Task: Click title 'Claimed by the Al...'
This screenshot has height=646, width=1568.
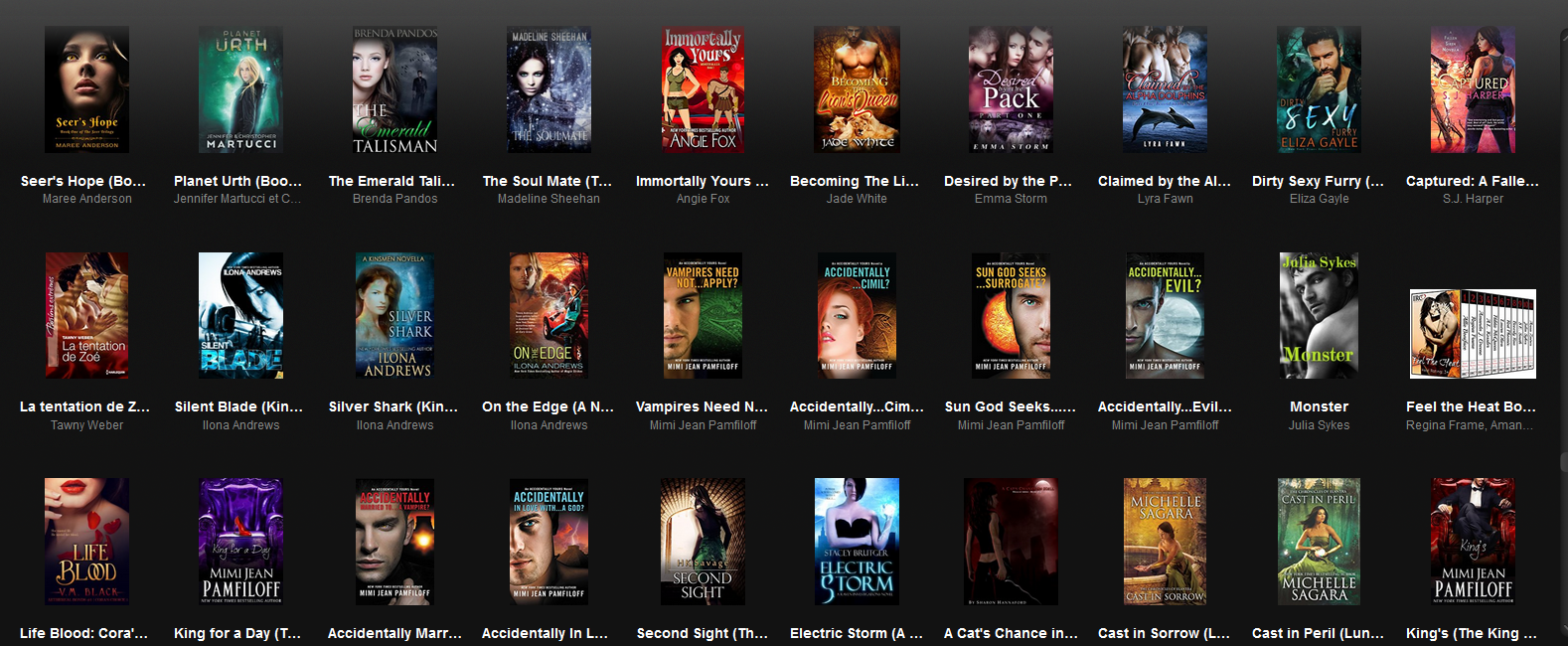Action: click(x=1164, y=181)
